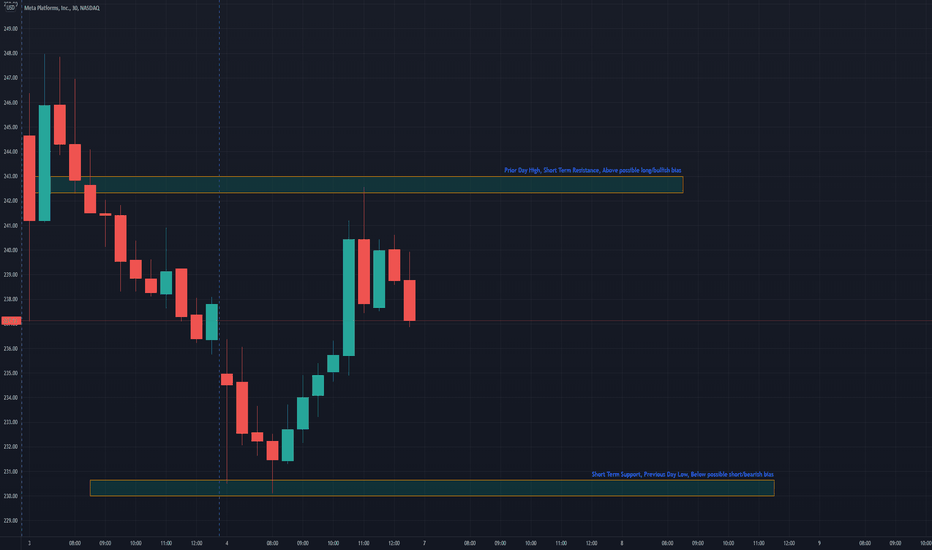932x550 pixels.
Task: Click the 230.00 price axis label
Action: coord(11,496)
